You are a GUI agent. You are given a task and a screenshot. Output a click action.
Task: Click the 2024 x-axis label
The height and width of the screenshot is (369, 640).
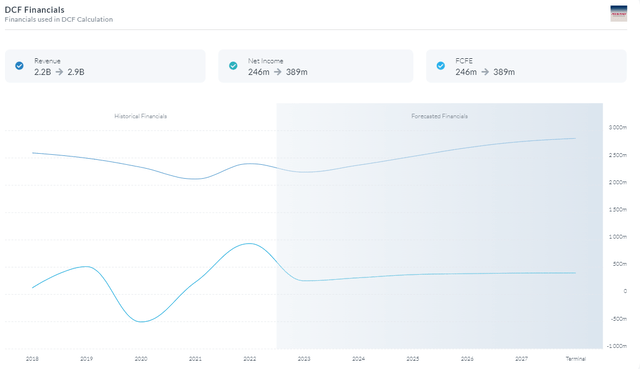[358, 359]
